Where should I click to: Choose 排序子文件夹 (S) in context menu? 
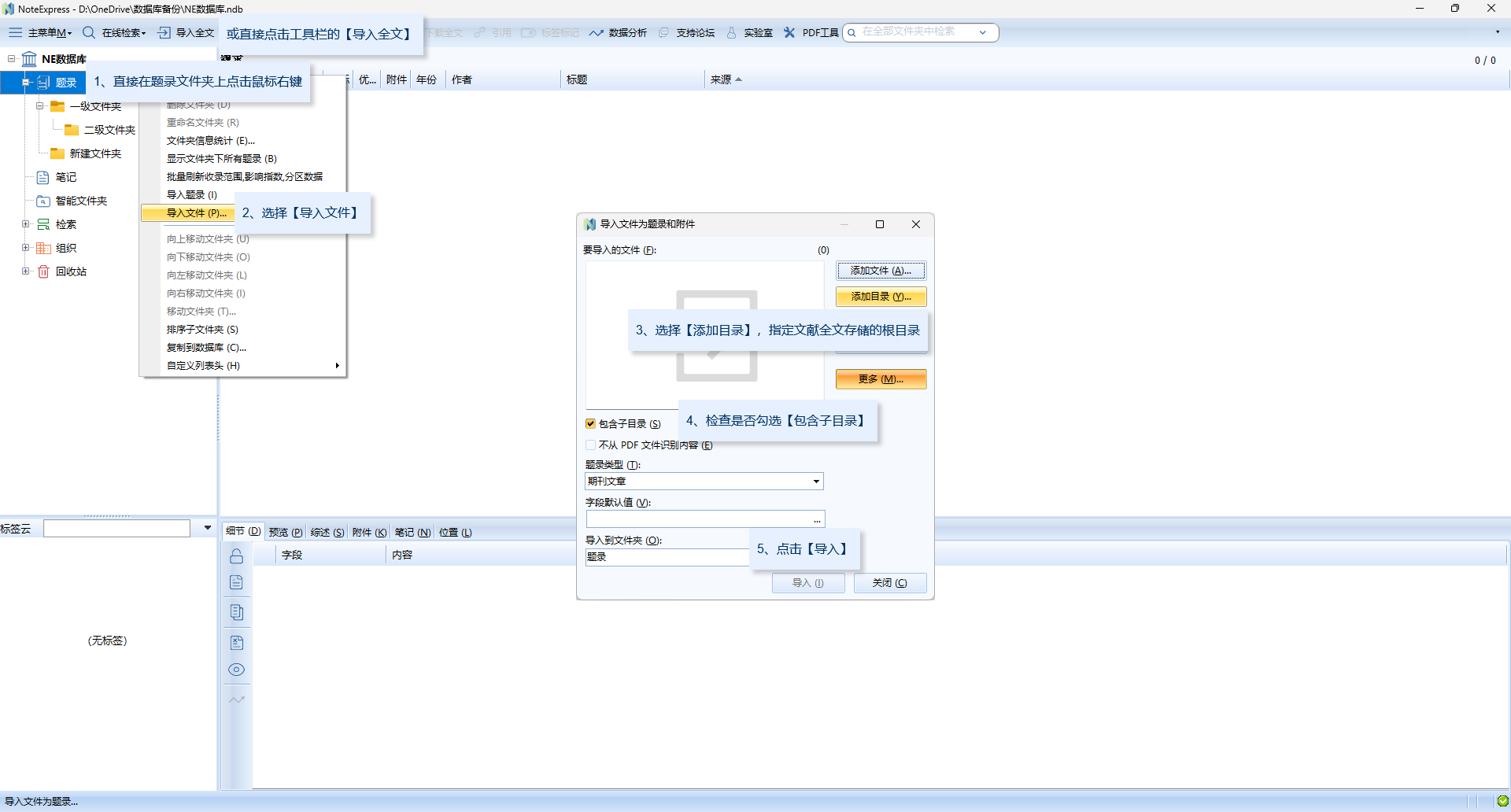pos(202,330)
